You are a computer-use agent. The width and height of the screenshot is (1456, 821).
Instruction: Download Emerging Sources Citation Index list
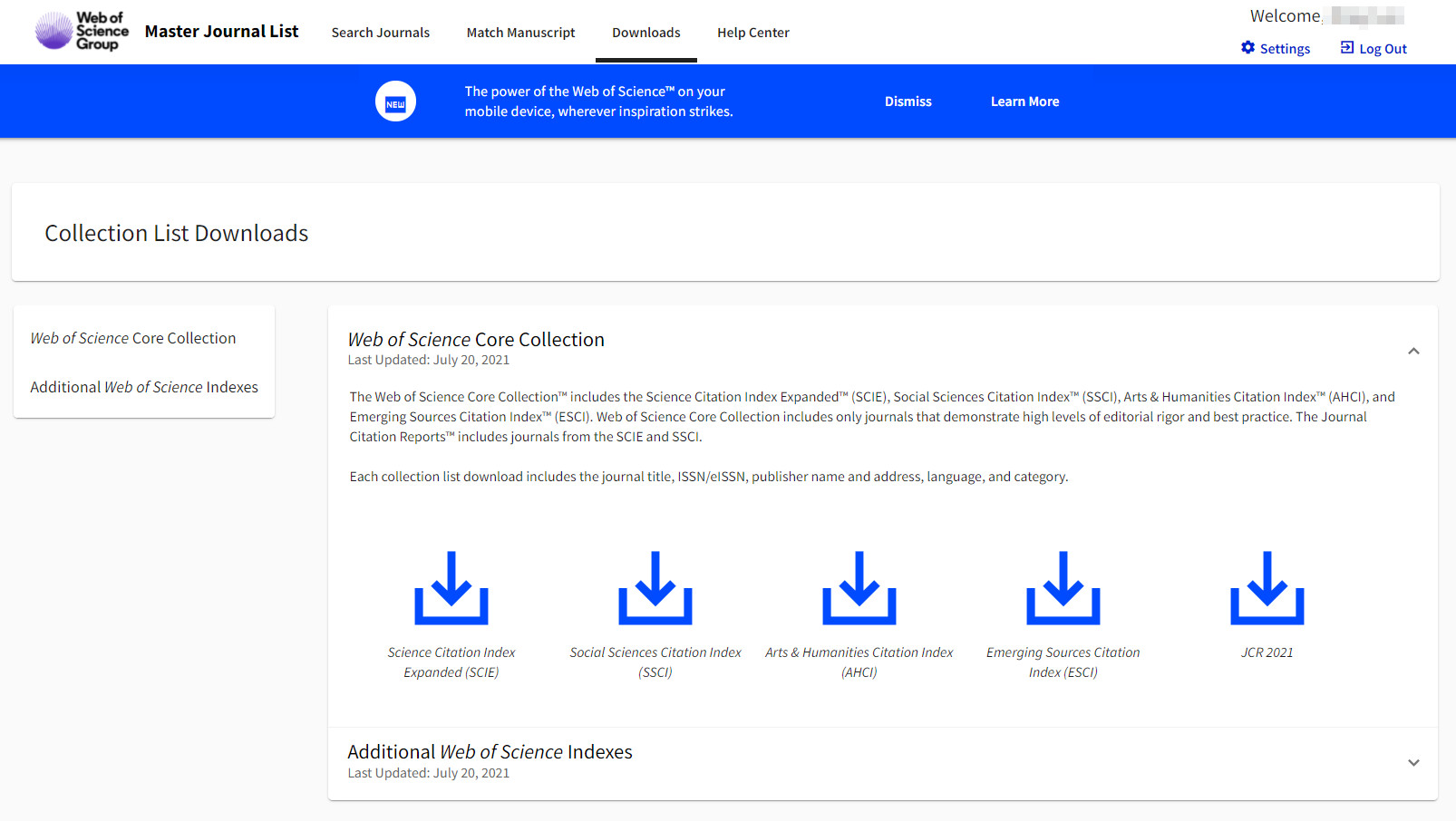coord(1063,588)
